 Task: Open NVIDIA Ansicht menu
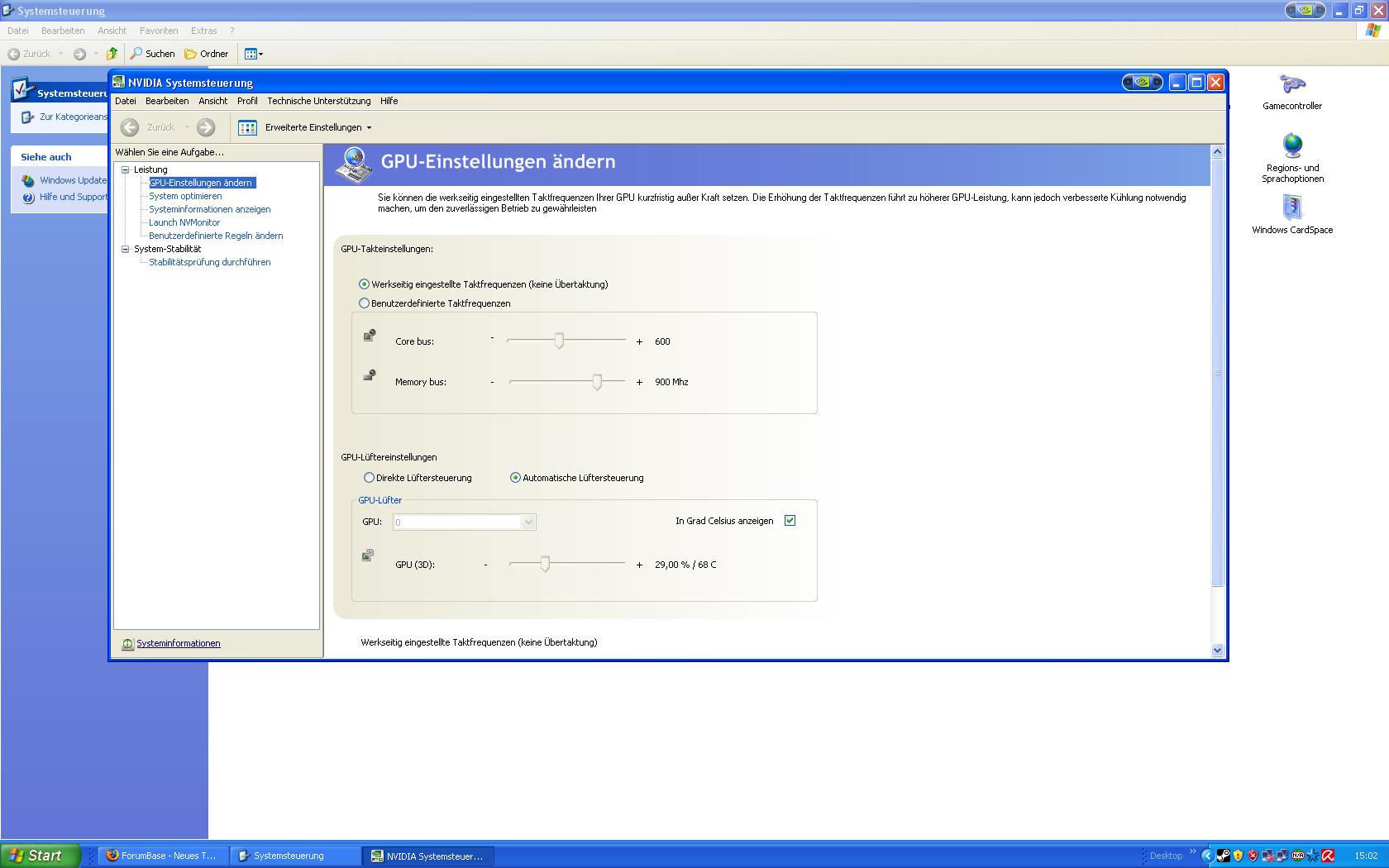(x=212, y=101)
